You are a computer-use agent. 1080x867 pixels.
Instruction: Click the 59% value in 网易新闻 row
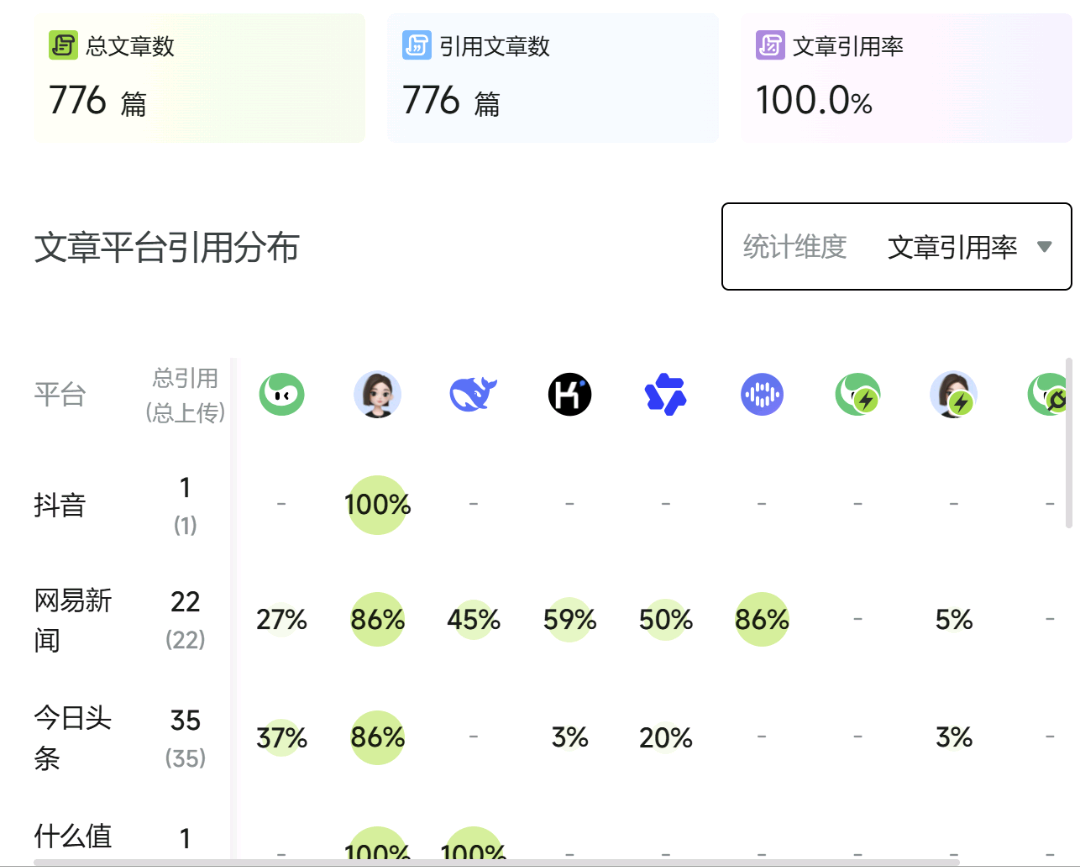(x=570, y=620)
